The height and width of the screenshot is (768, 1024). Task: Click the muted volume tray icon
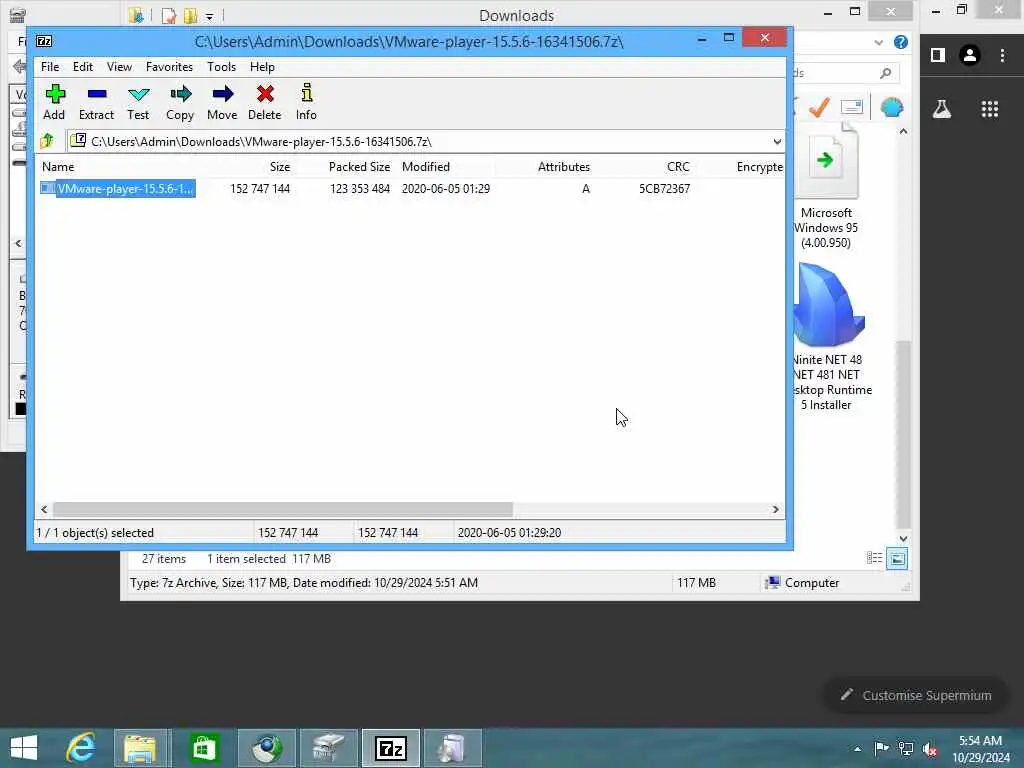tap(930, 749)
